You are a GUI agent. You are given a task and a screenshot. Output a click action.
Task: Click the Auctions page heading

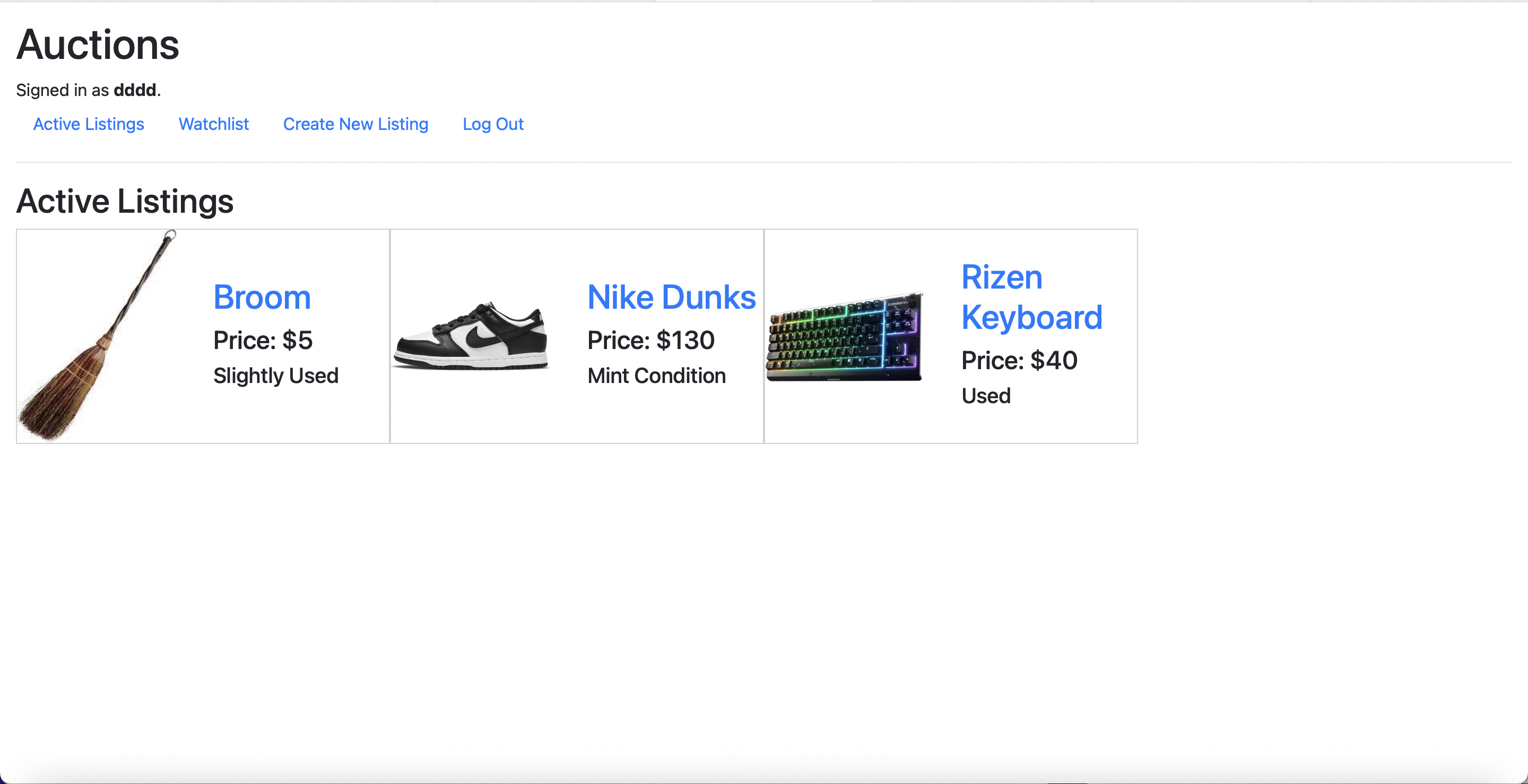98,45
